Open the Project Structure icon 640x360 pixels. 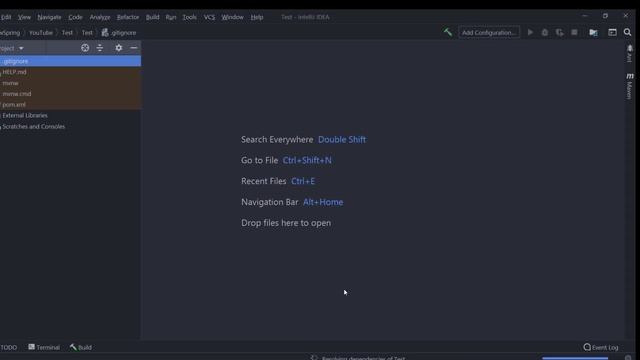593,32
